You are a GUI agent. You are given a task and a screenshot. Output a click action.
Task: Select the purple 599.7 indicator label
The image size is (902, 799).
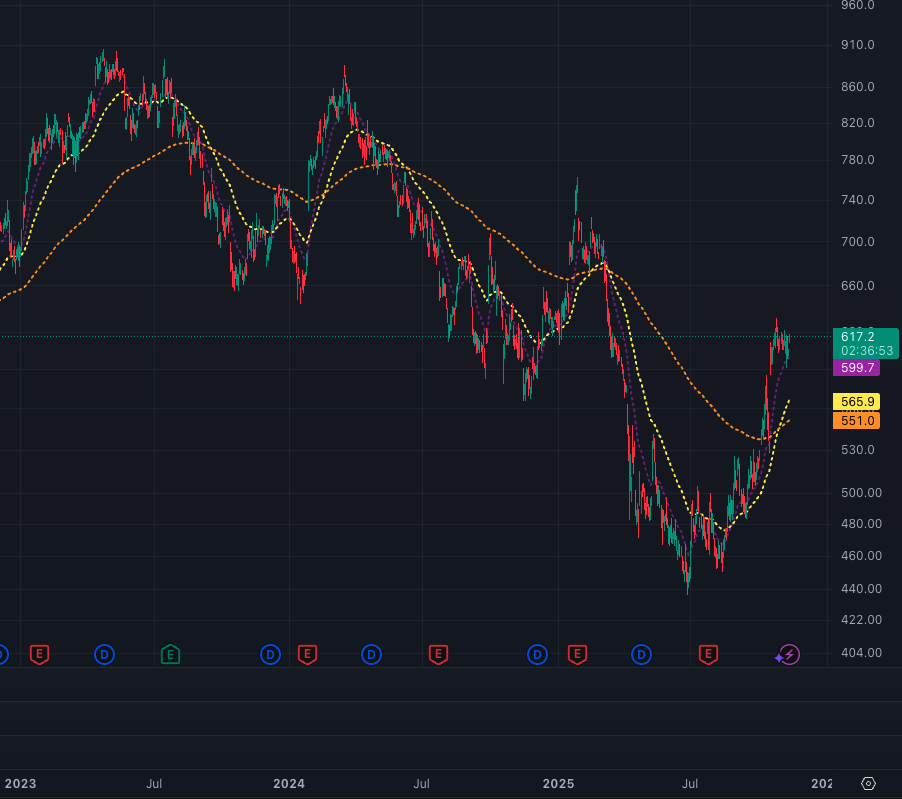coord(858,368)
